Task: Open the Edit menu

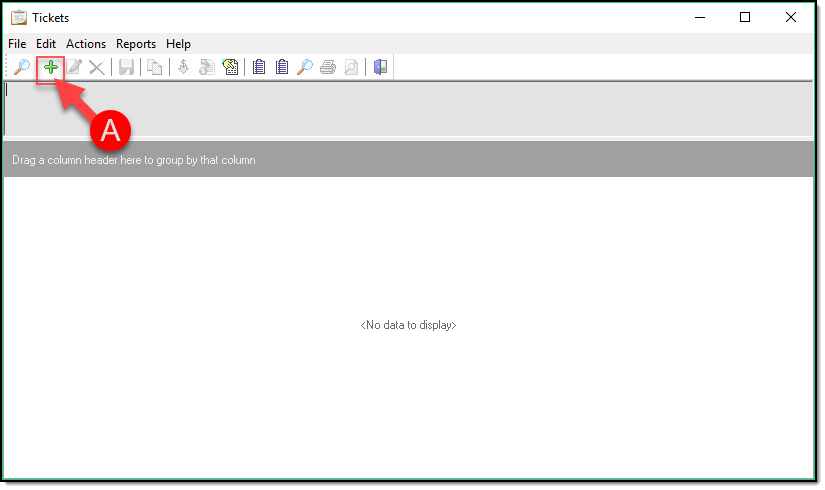Action: click(x=46, y=44)
